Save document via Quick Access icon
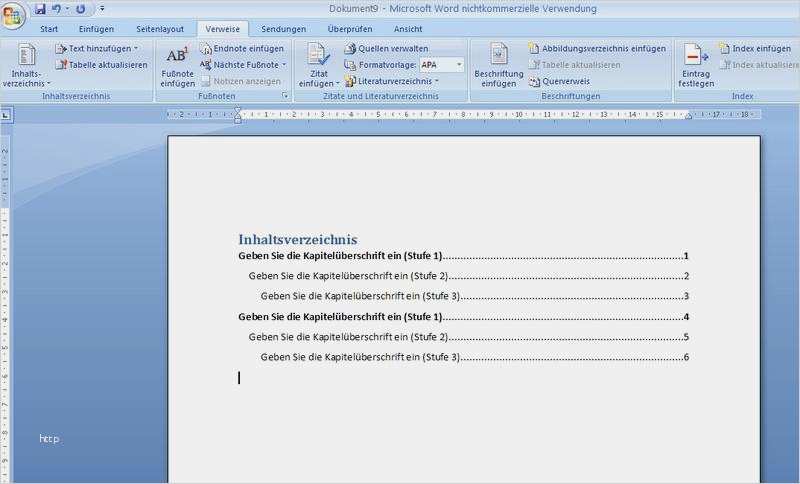The width and height of the screenshot is (800, 484). [x=40, y=9]
